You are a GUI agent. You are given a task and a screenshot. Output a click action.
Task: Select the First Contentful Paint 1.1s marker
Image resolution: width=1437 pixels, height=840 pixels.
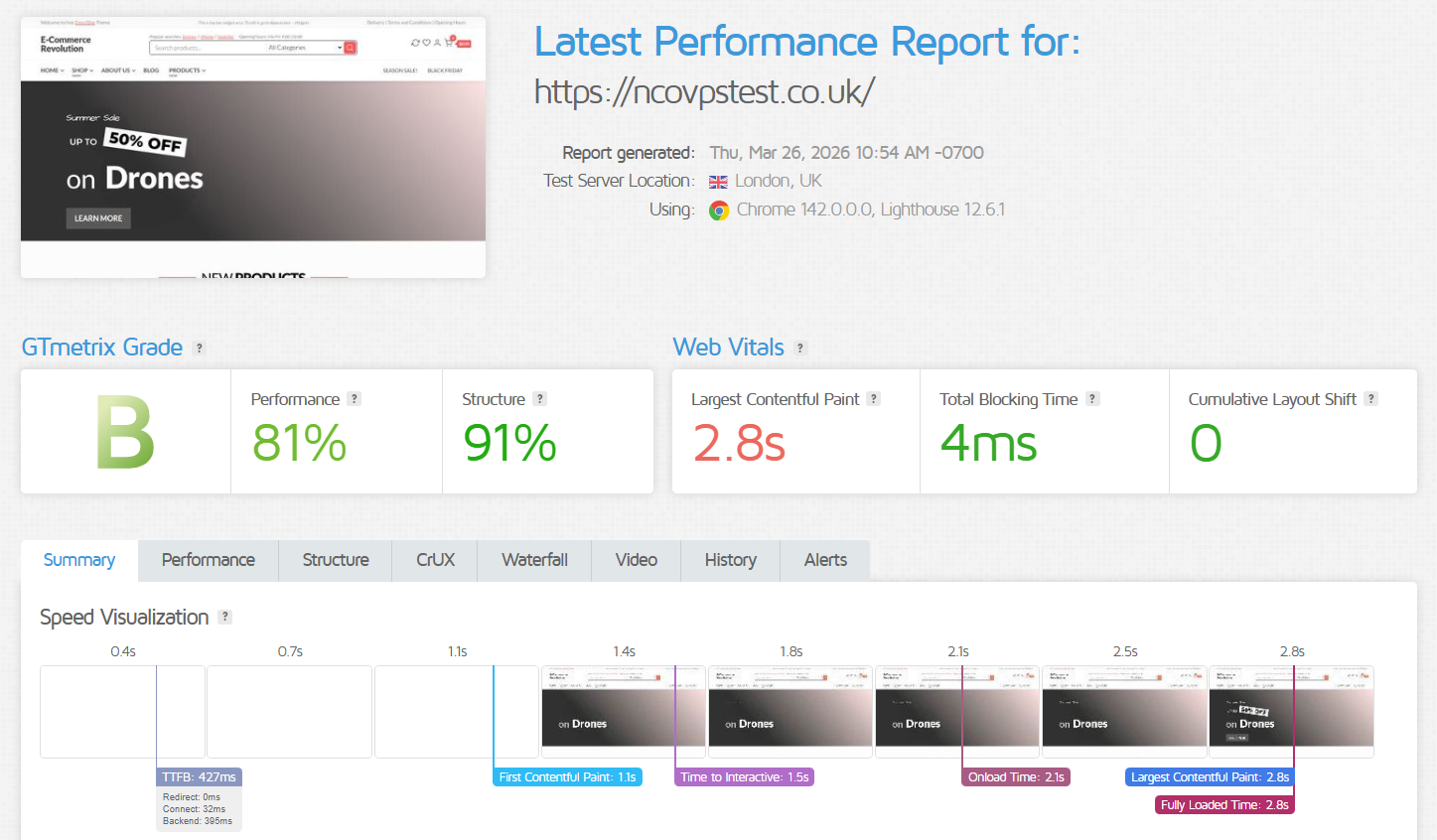click(x=568, y=777)
